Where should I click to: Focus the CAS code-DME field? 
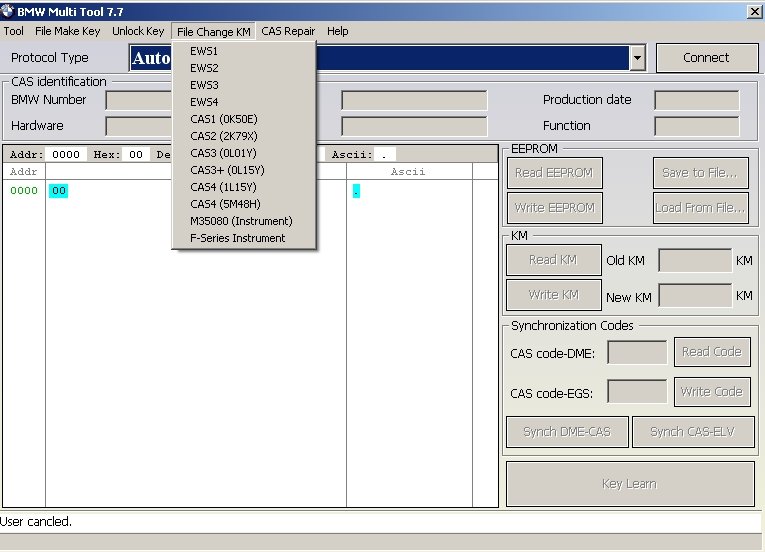(637, 352)
